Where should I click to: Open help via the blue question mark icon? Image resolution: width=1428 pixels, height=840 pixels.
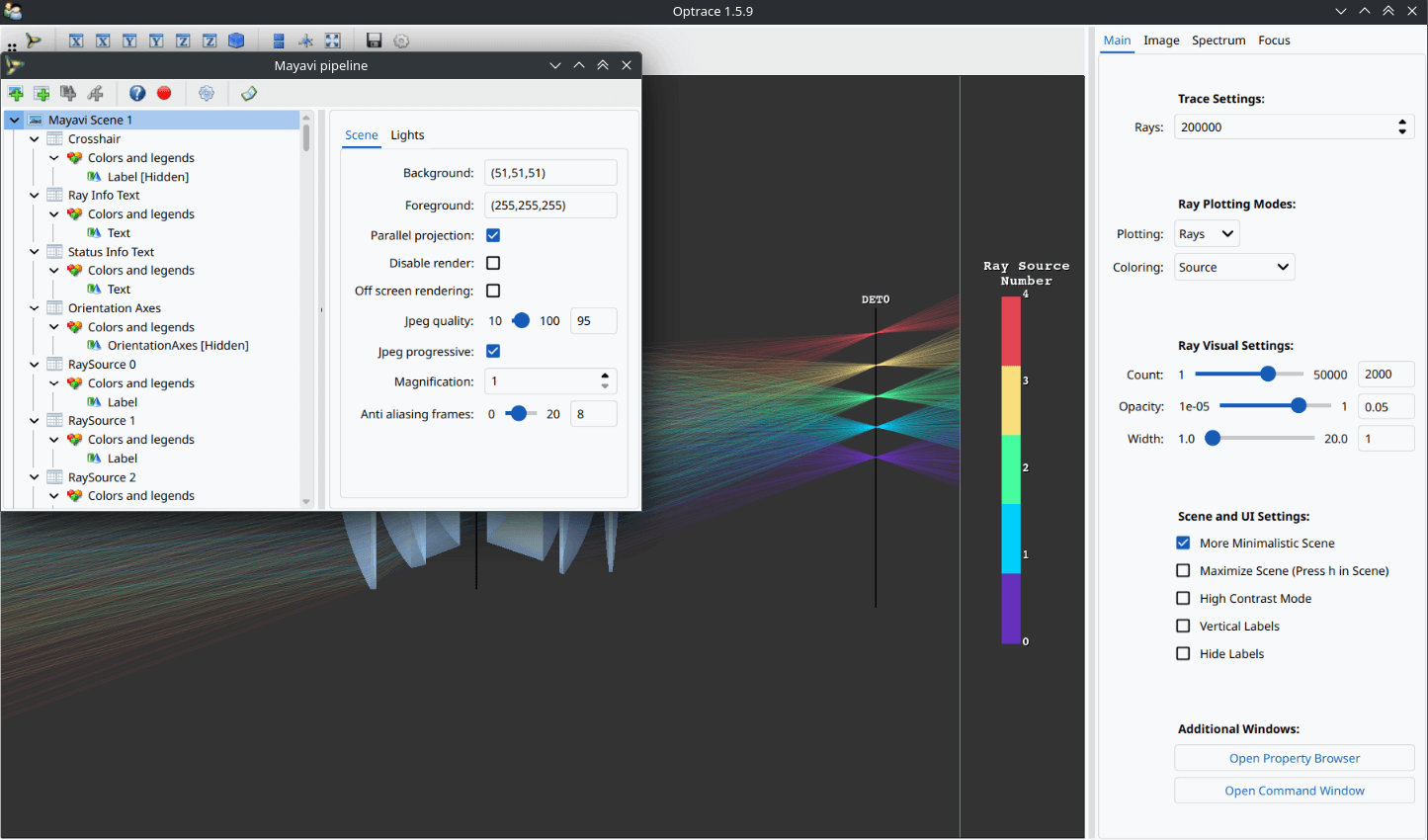coord(137,93)
